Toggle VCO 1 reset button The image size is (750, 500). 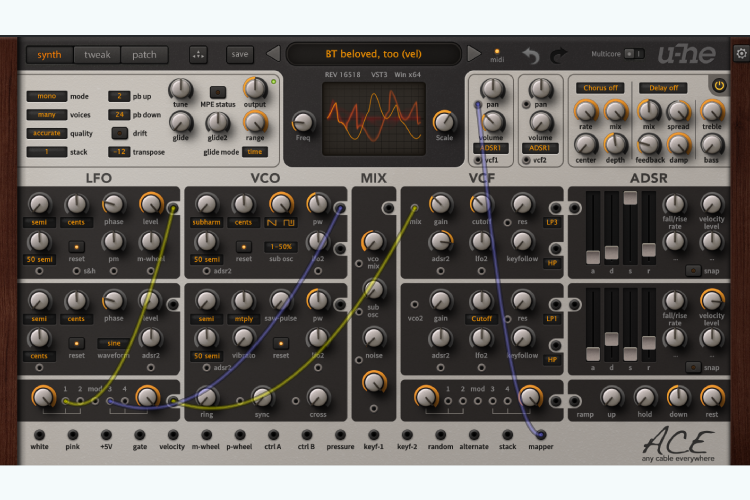[243, 247]
